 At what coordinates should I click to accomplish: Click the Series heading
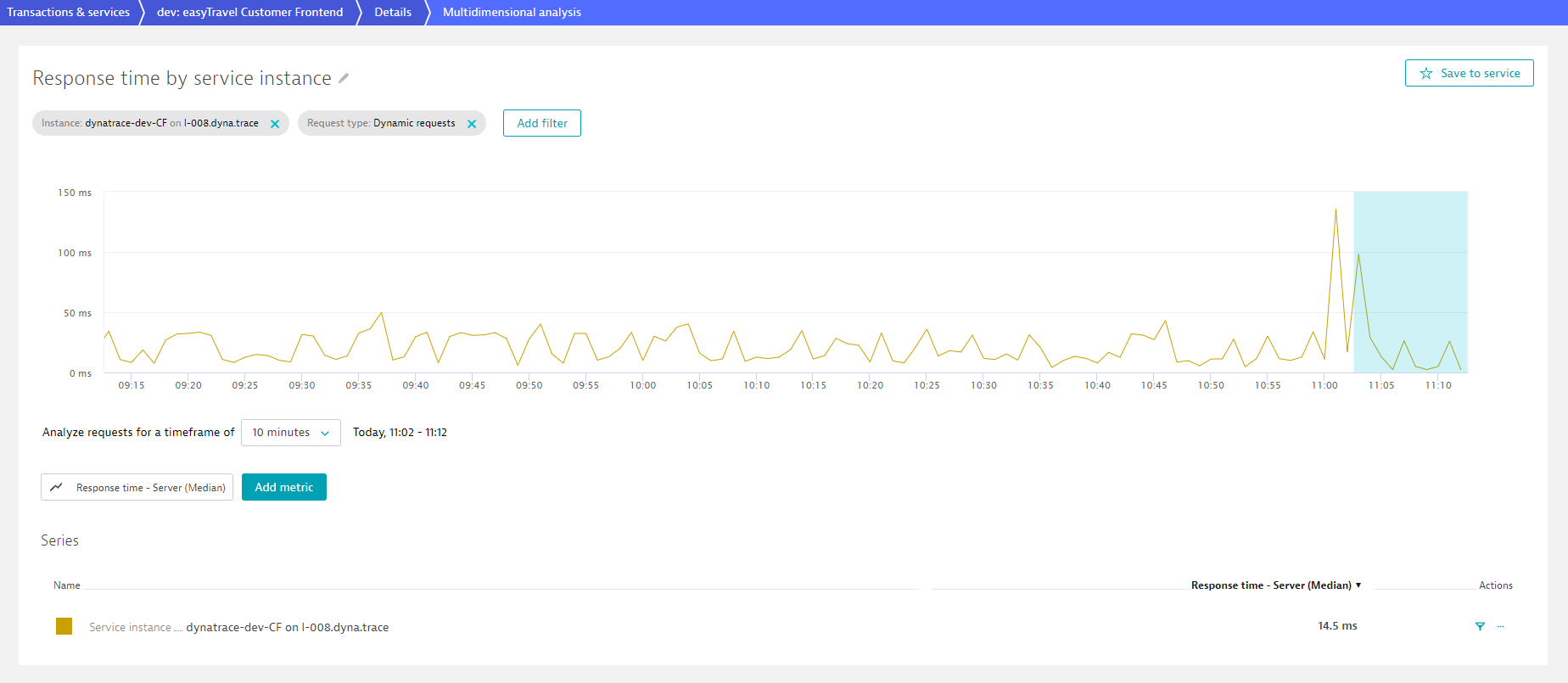point(59,540)
